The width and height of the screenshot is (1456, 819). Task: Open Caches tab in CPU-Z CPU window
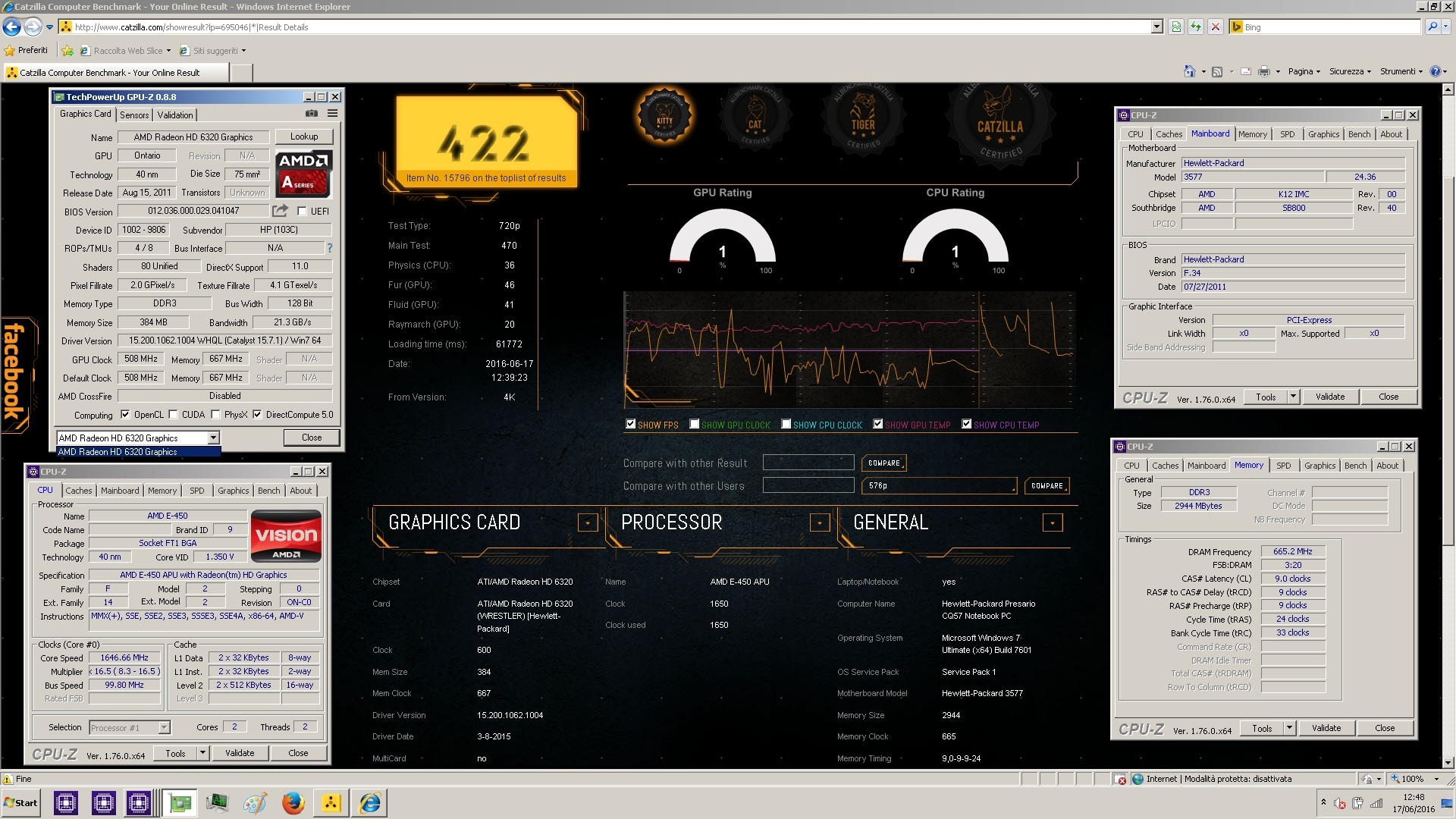78,491
